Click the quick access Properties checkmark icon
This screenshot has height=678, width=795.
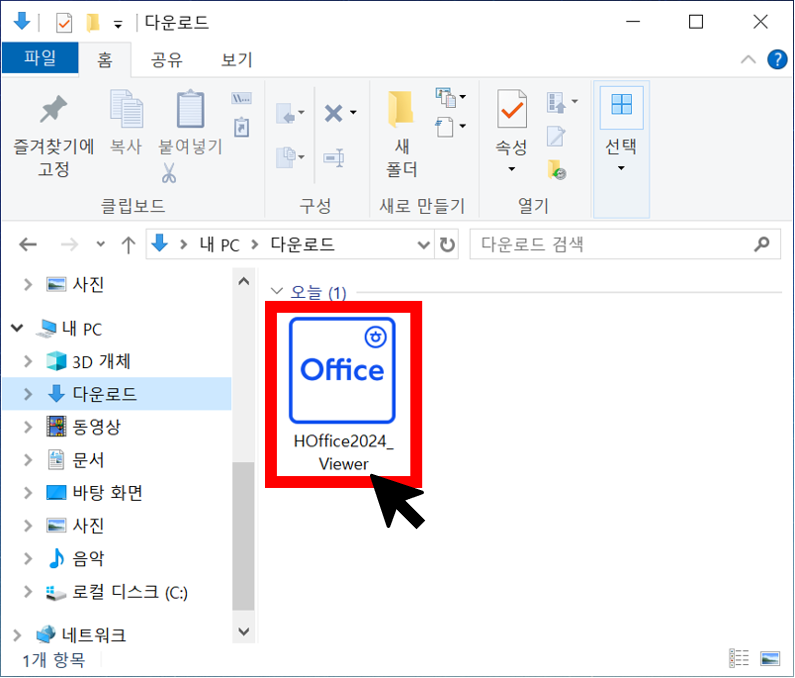coord(64,23)
